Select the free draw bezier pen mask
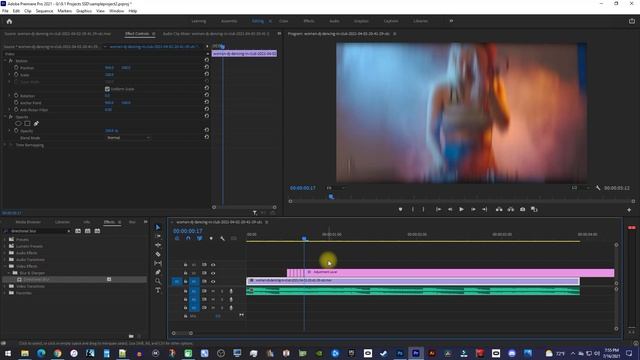 pyautogui.click(x=36, y=123)
